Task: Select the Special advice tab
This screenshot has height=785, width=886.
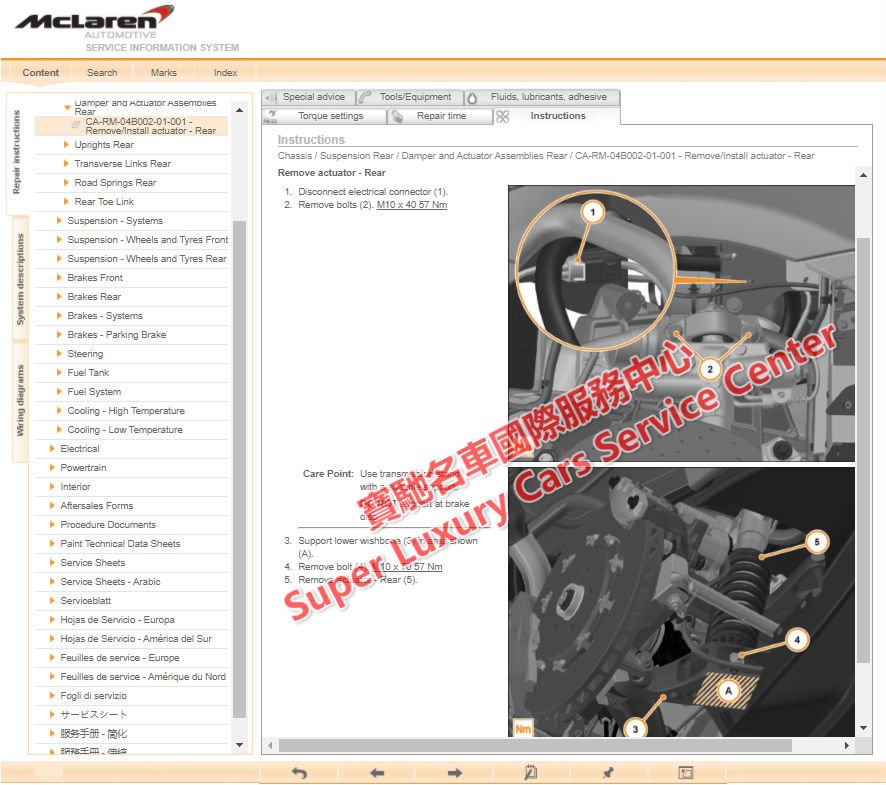Action: point(309,97)
